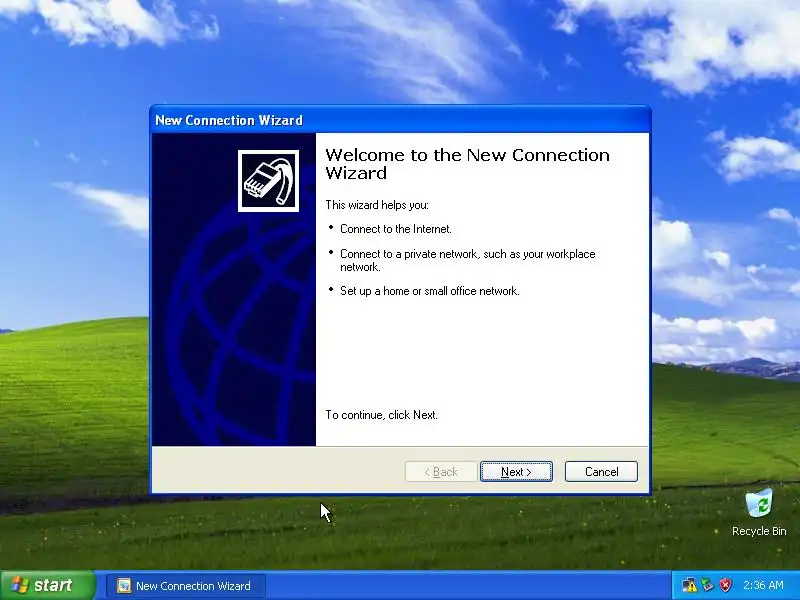Click the "Connect to the Internet." text
The image size is (800, 600).
[x=396, y=229]
